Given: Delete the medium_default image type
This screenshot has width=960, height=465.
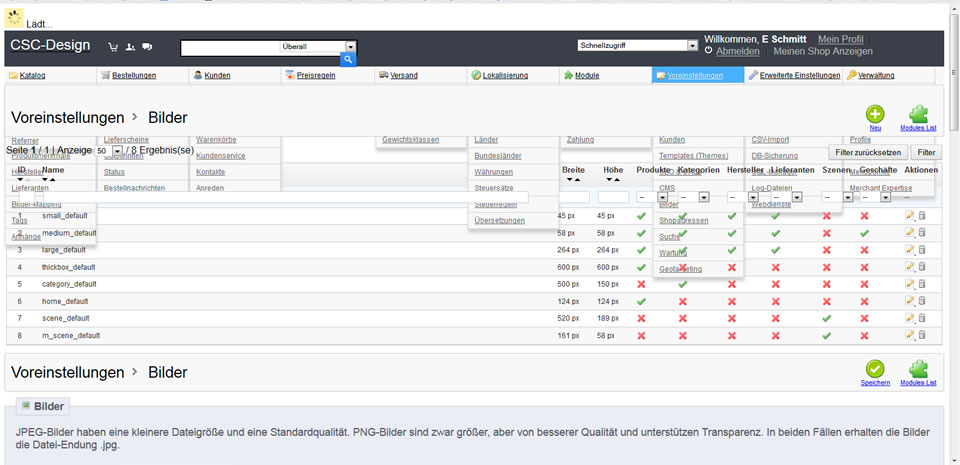Looking at the screenshot, I should tap(922, 232).
